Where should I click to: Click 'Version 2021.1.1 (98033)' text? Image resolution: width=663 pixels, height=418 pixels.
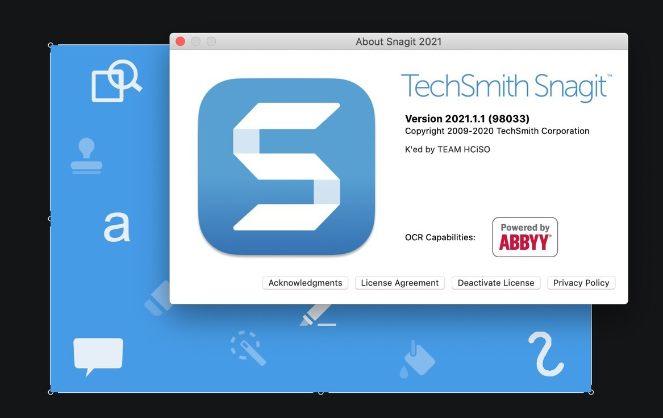(x=467, y=119)
